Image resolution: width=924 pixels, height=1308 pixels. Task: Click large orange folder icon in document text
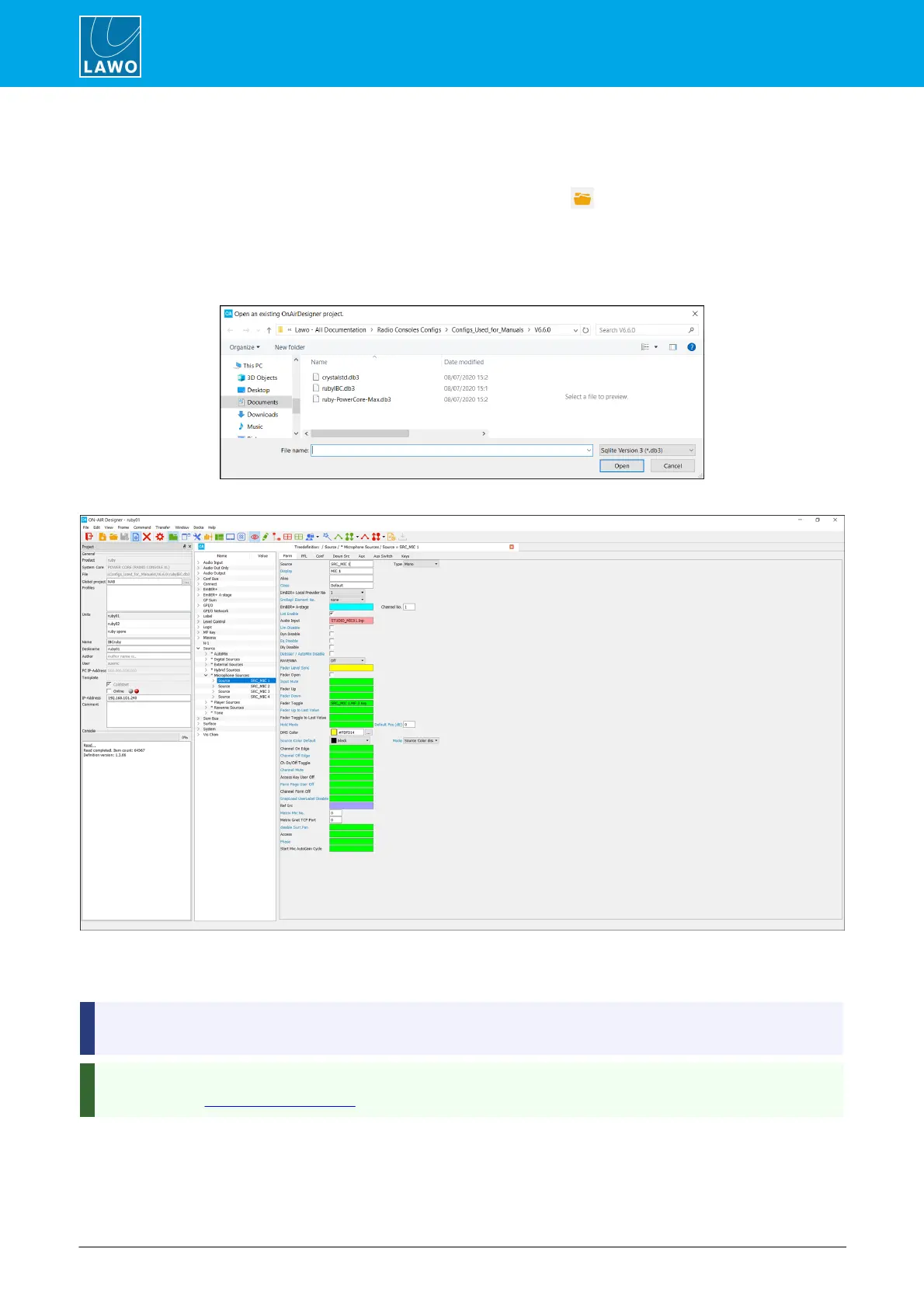point(582,198)
